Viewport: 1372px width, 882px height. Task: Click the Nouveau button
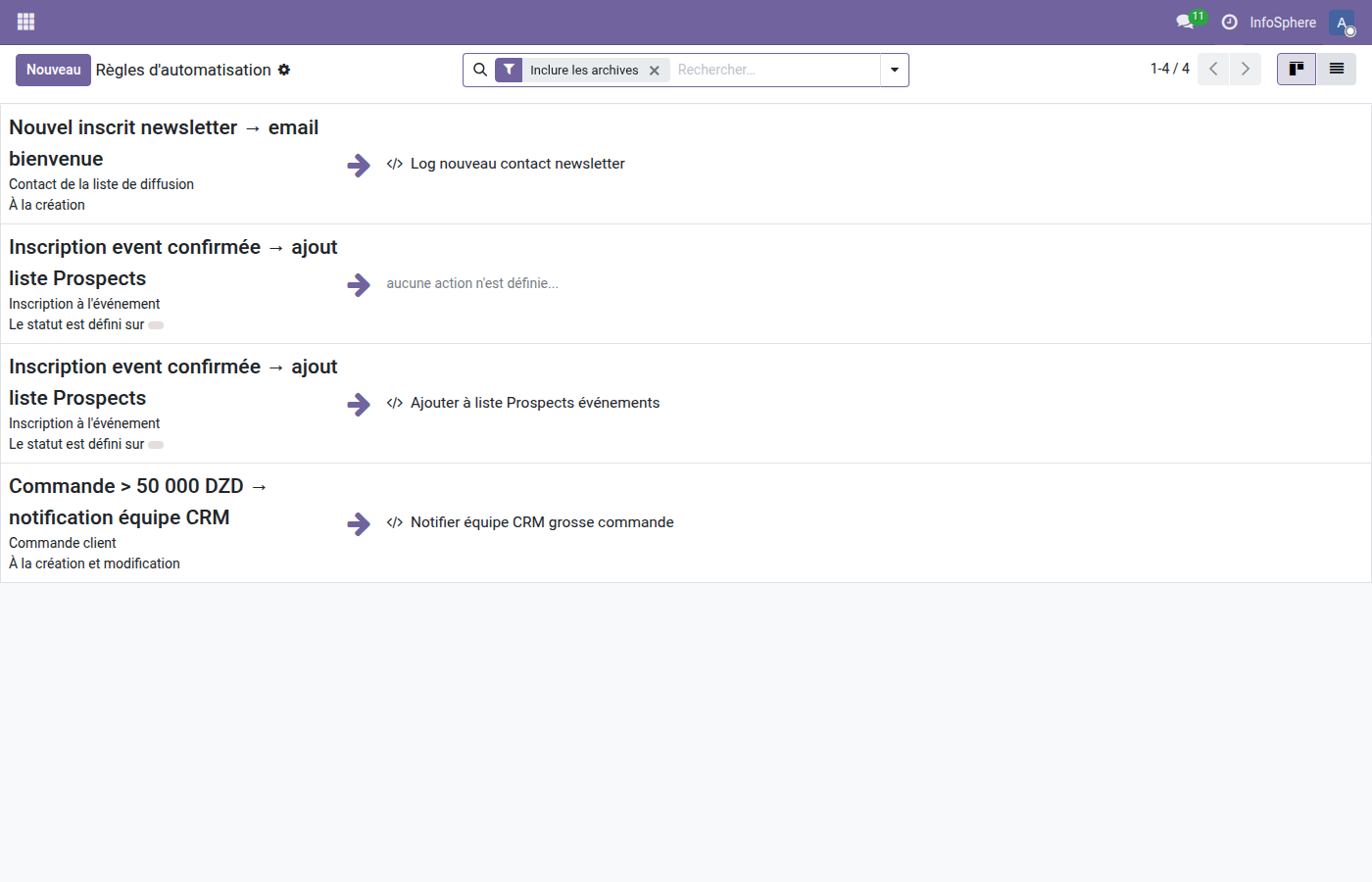(x=53, y=70)
